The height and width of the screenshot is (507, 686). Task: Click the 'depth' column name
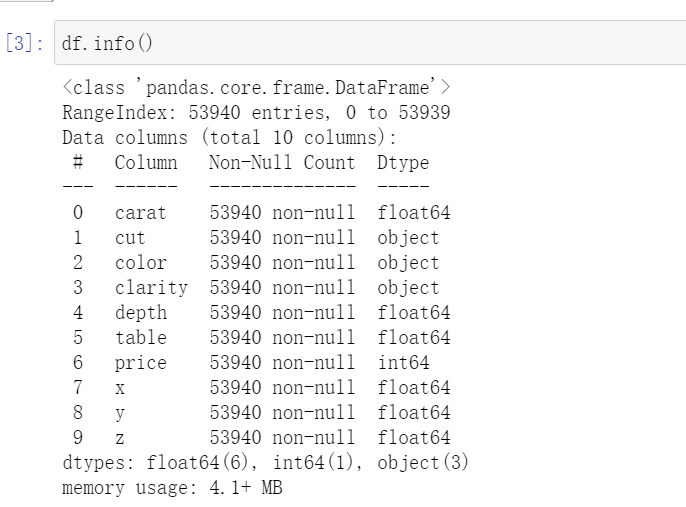(139, 313)
